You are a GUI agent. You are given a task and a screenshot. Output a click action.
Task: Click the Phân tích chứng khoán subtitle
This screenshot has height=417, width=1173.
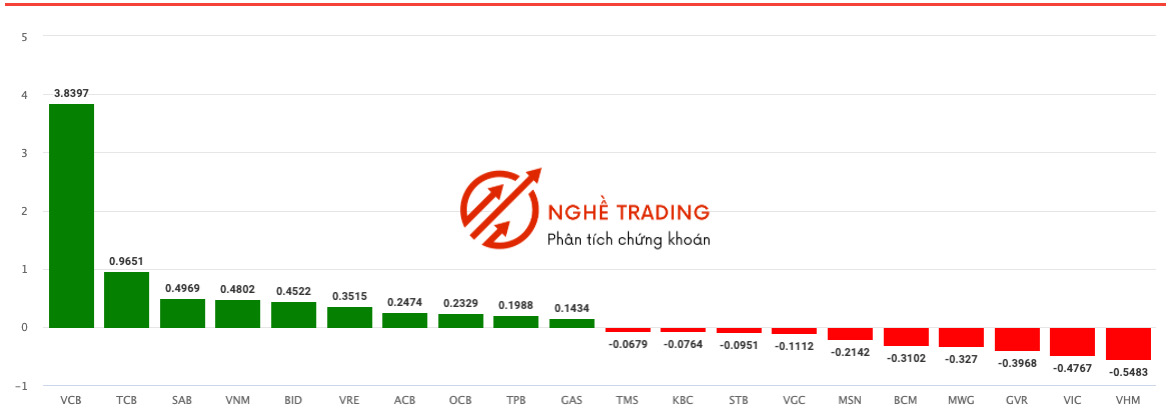[628, 240]
